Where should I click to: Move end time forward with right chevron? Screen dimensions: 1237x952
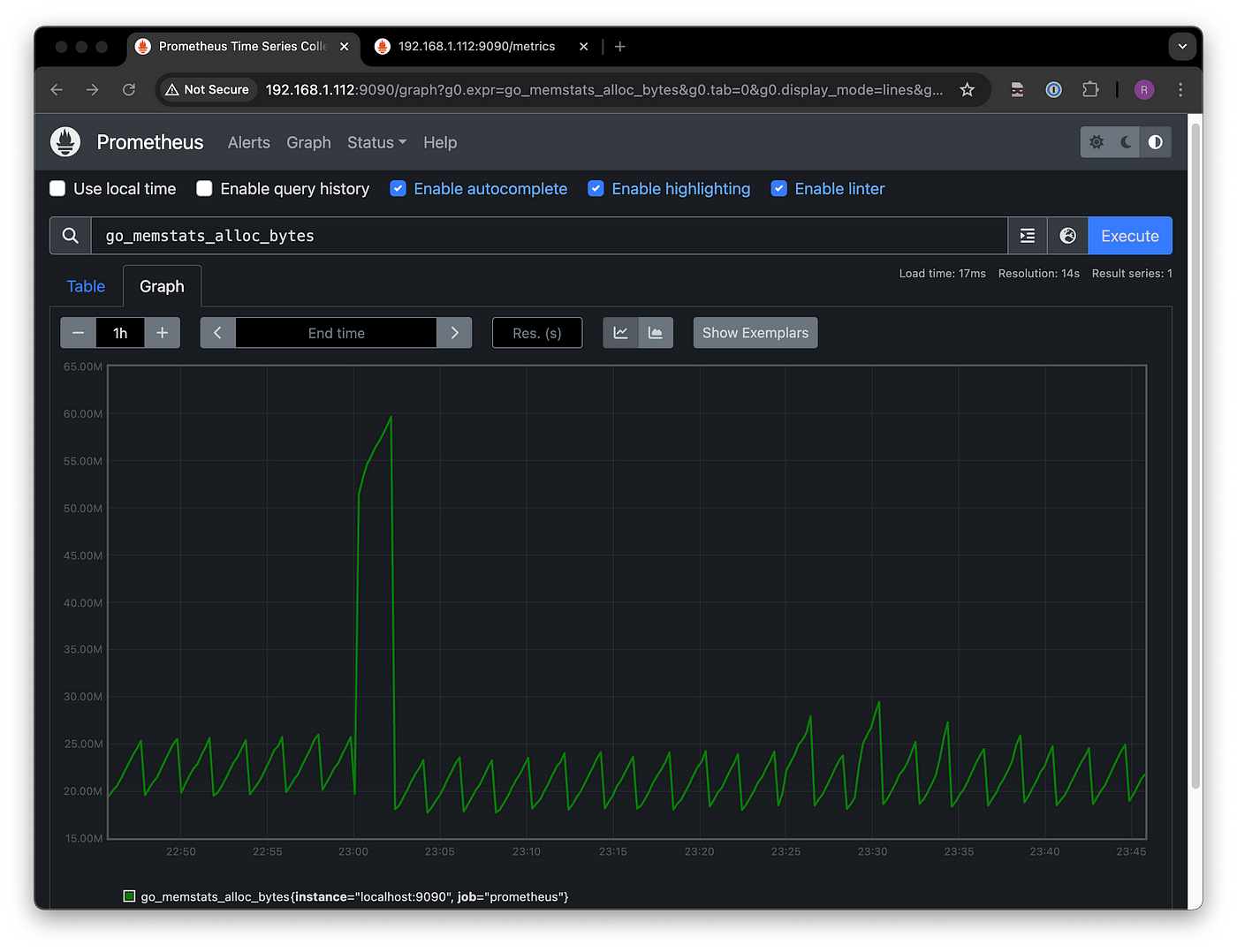454,333
